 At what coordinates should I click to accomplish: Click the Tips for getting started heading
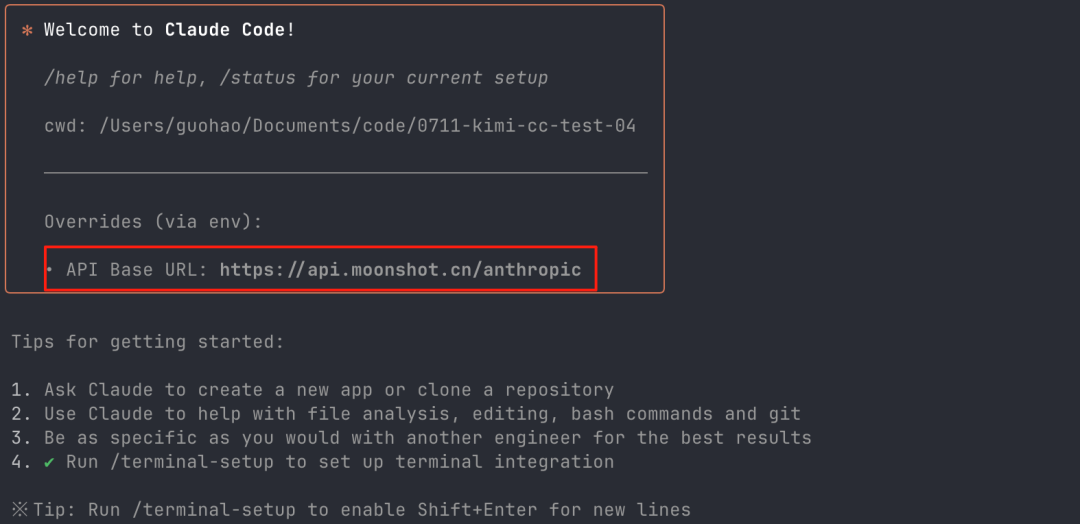[x=147, y=342]
